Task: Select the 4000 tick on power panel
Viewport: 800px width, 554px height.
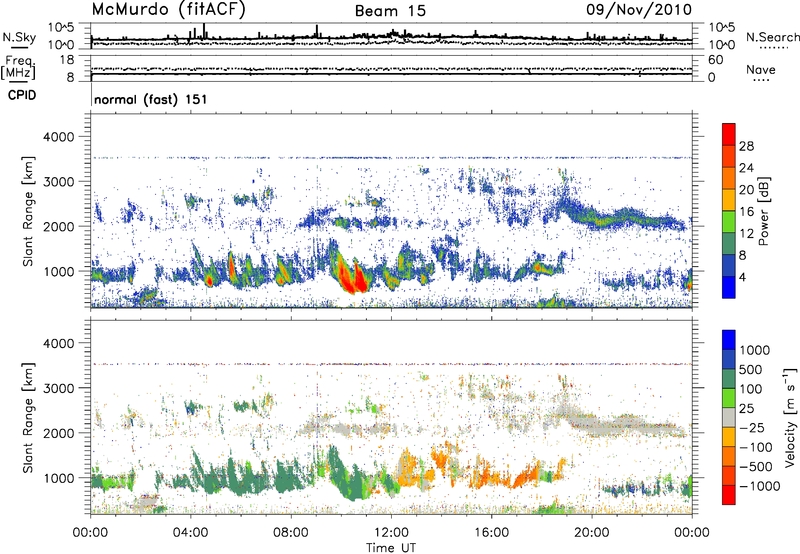Action: pyautogui.click(x=58, y=137)
